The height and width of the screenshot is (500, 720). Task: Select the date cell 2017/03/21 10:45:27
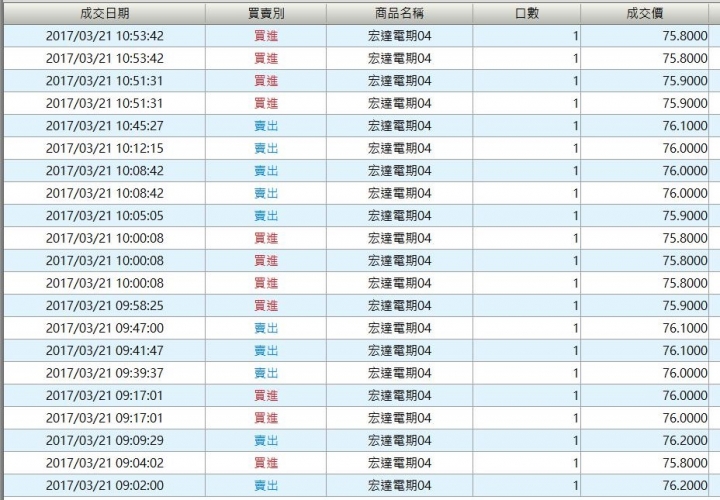tap(105, 126)
